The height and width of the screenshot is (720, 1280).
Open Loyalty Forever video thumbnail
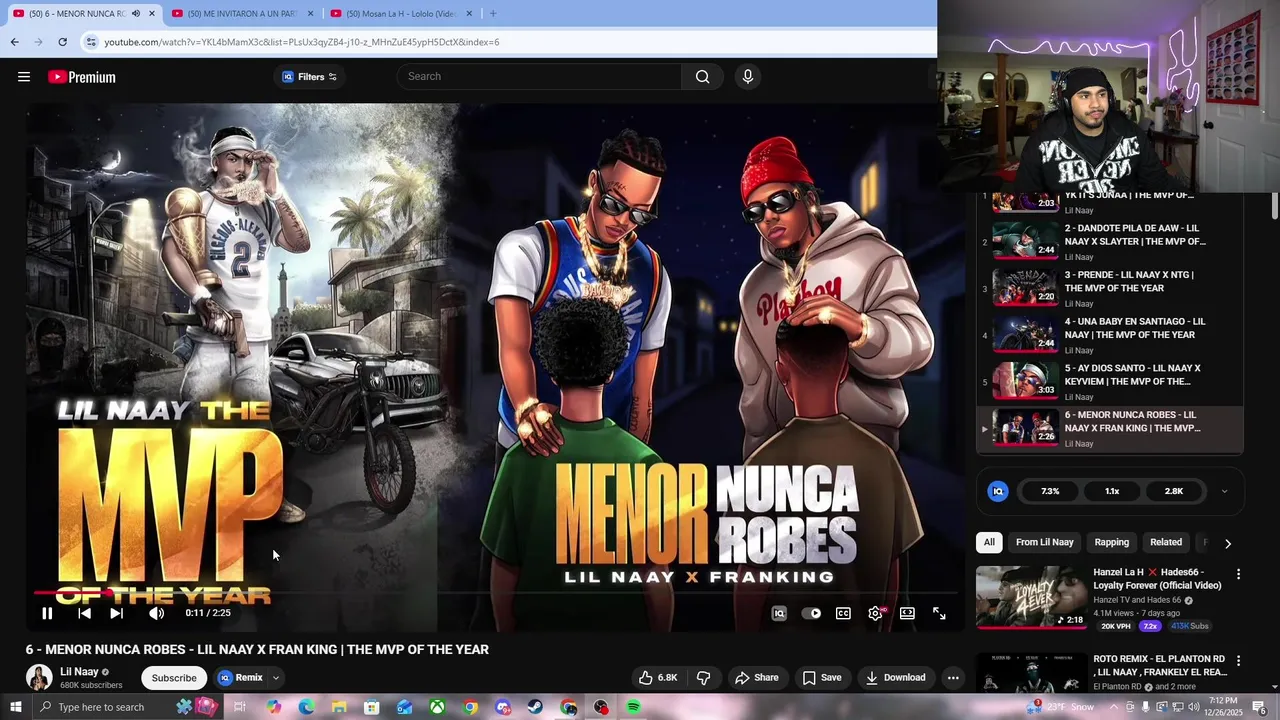point(1031,597)
